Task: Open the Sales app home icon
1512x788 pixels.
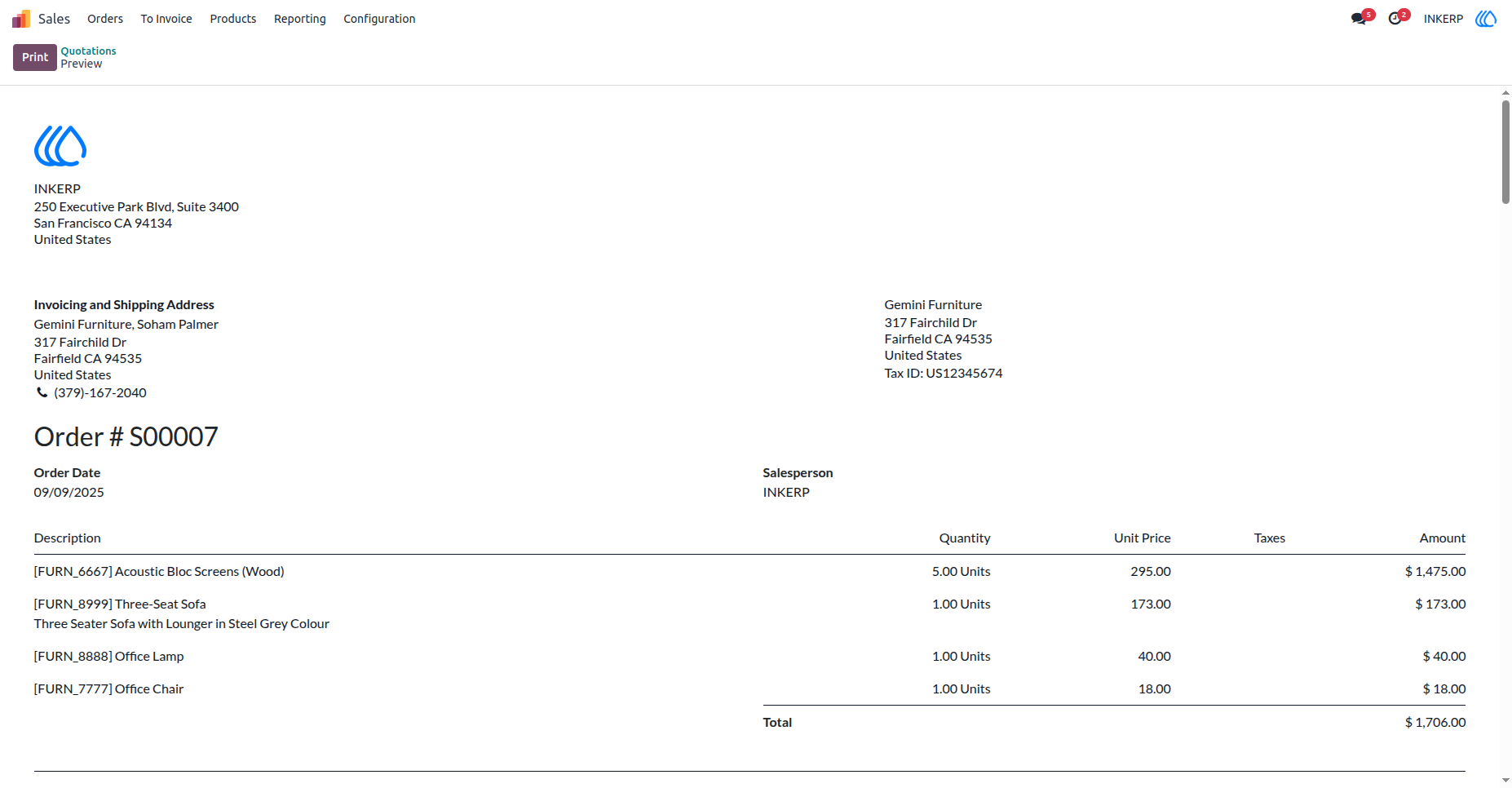Action: [x=21, y=19]
